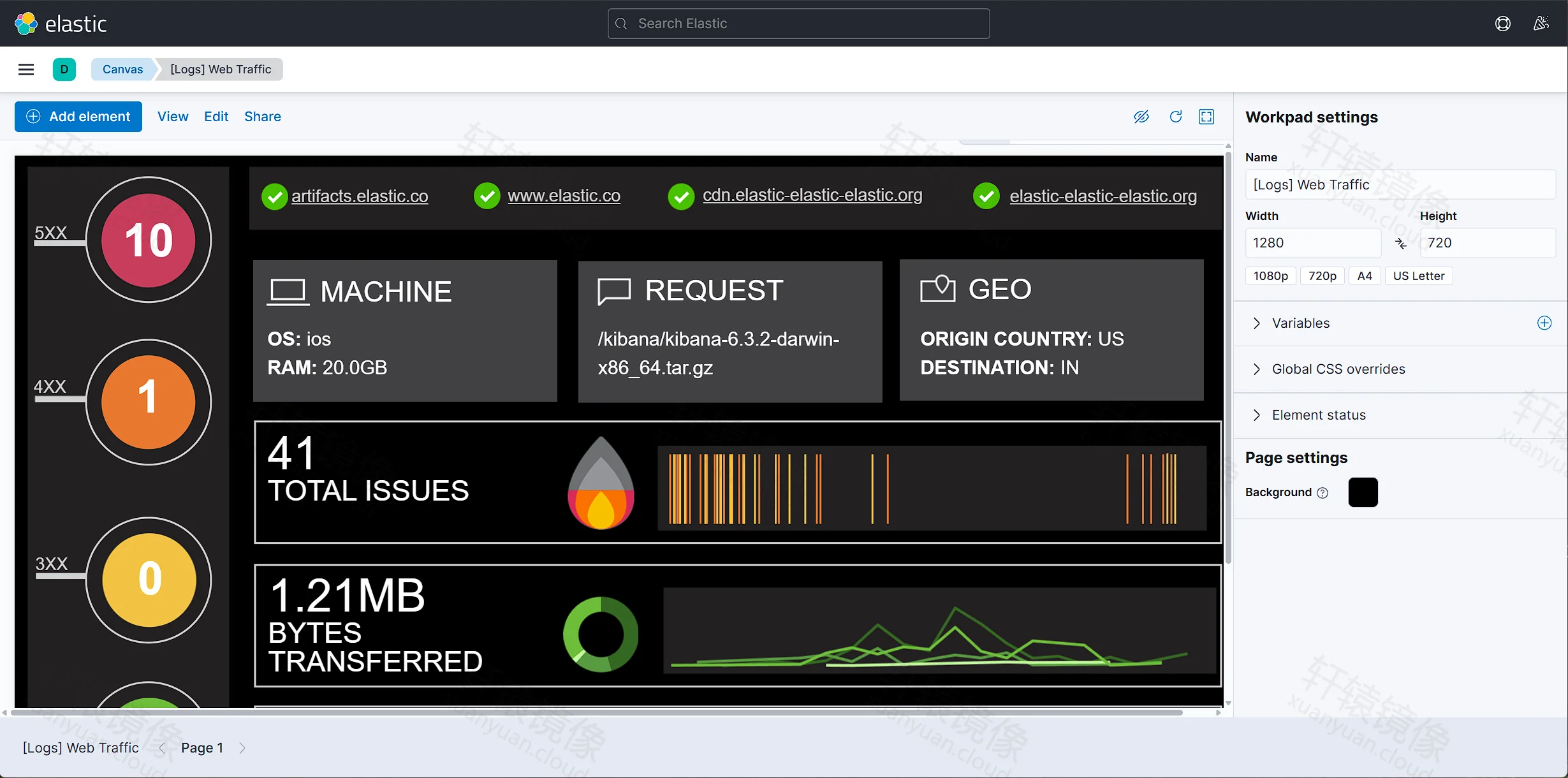
Task: Go to the Canvas breadcrumb
Action: [x=122, y=70]
